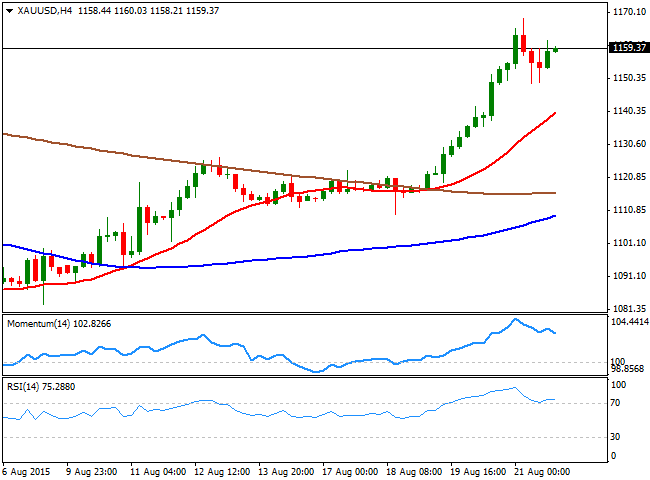Click the 1101.10 price axis value
Image resolution: width=650 pixels, height=480 pixels.
pyautogui.click(x=629, y=243)
